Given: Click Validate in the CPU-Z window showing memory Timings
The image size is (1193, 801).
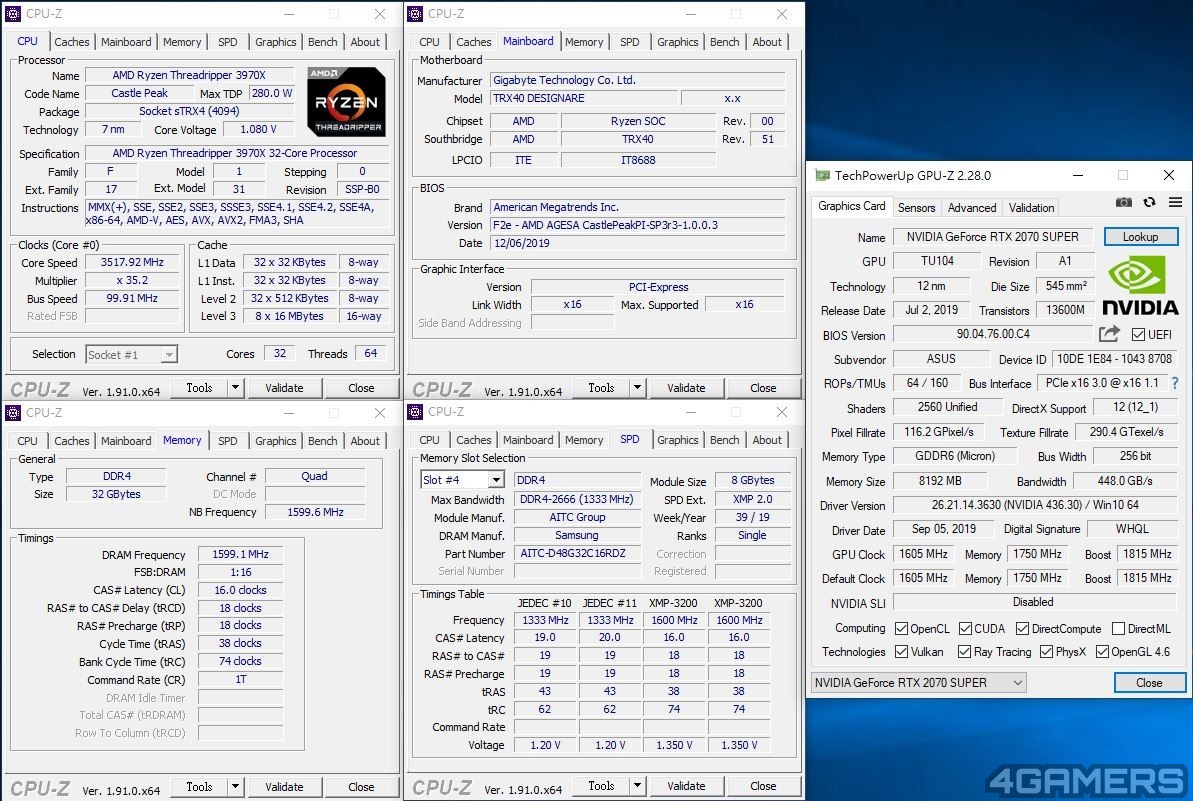Looking at the screenshot, I should tap(284, 787).
